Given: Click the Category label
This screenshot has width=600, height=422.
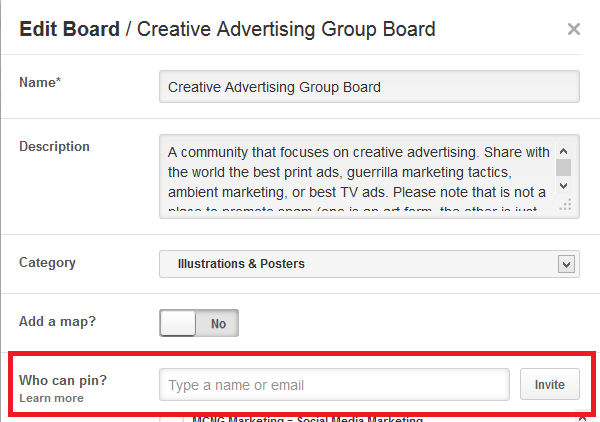Looking at the screenshot, I should (47, 263).
